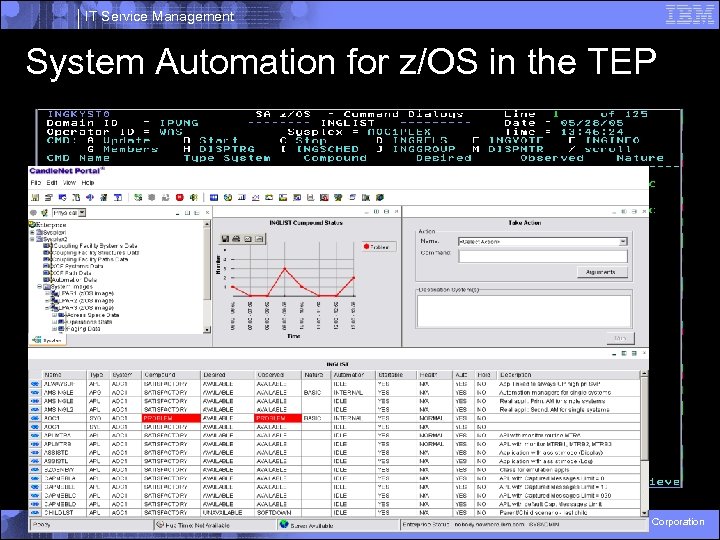Click the red PROBLEM cell in Compound column
The image size is (720, 540).
[171, 418]
